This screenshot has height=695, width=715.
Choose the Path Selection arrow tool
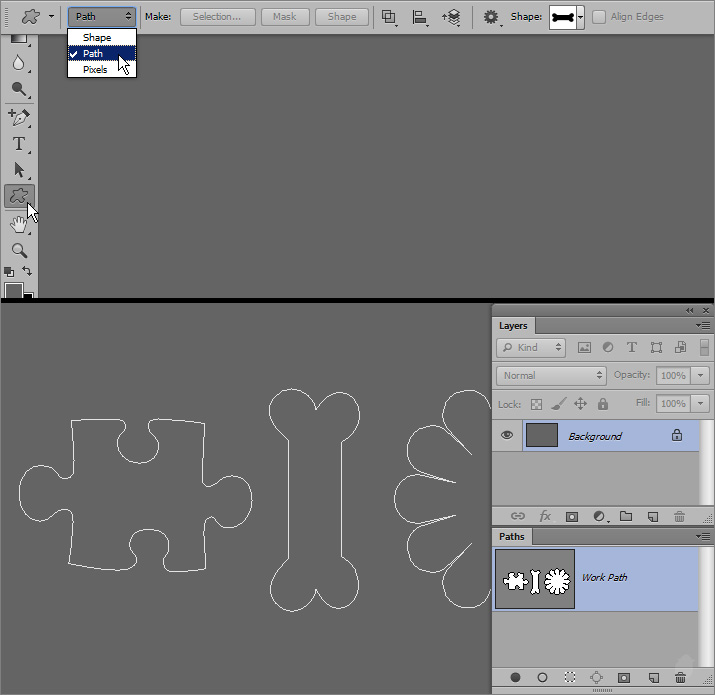pyautogui.click(x=18, y=170)
